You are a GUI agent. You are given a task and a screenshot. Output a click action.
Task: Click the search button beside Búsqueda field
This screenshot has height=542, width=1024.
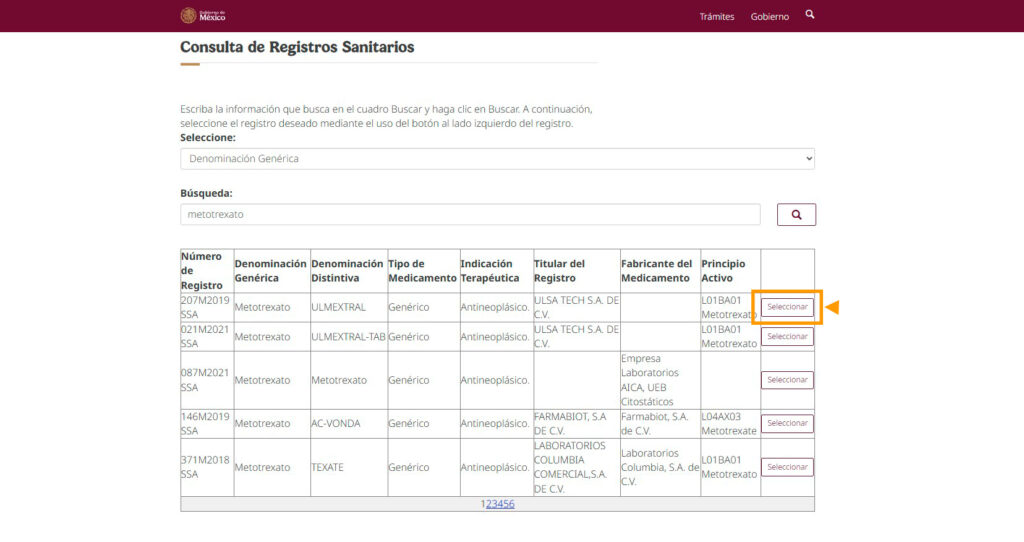click(796, 214)
